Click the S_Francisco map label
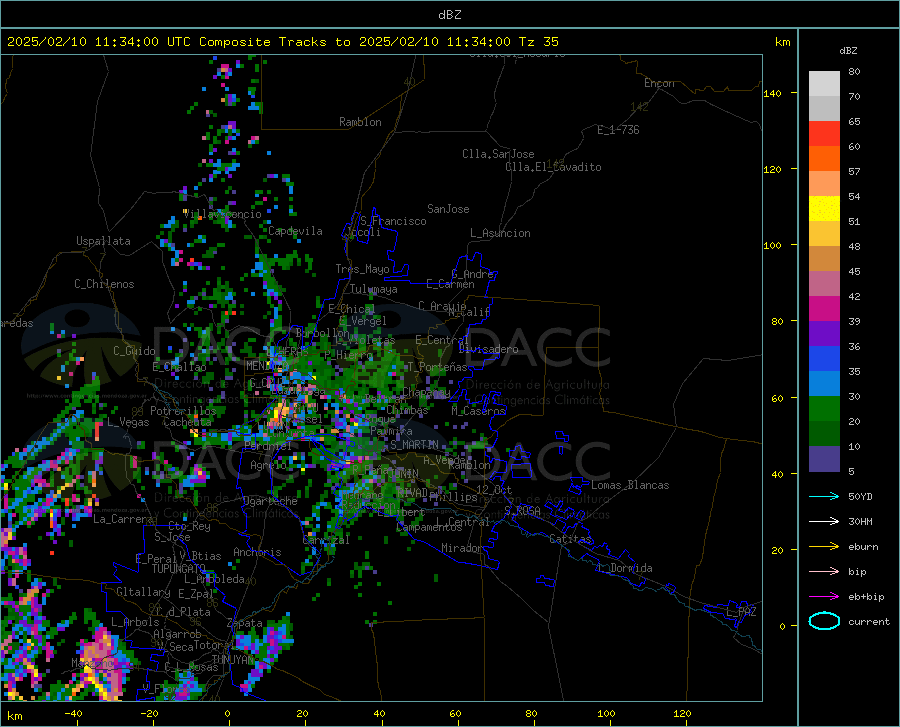Image resolution: width=900 pixels, height=727 pixels. [x=393, y=221]
